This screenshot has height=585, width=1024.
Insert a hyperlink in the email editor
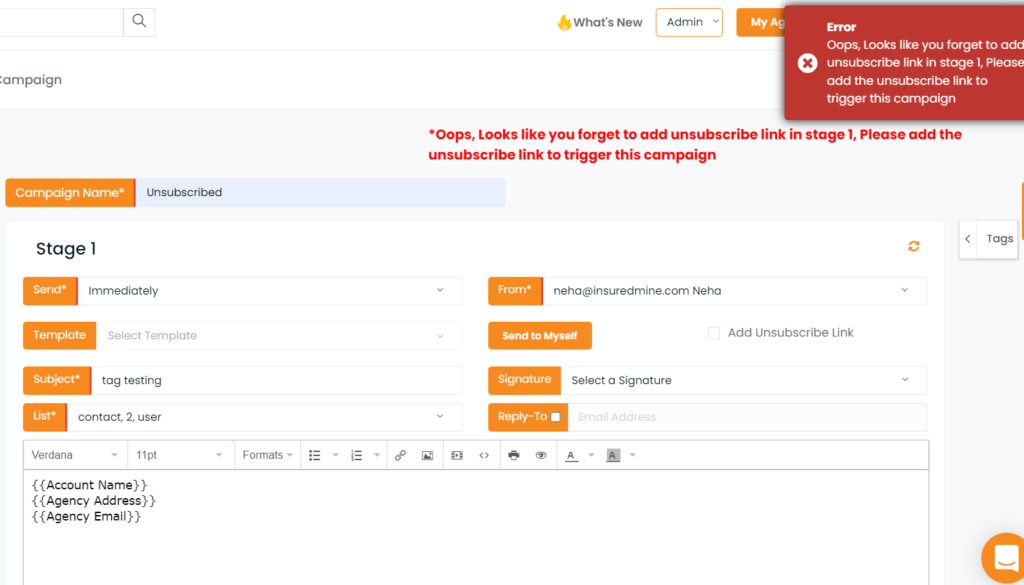pos(400,455)
